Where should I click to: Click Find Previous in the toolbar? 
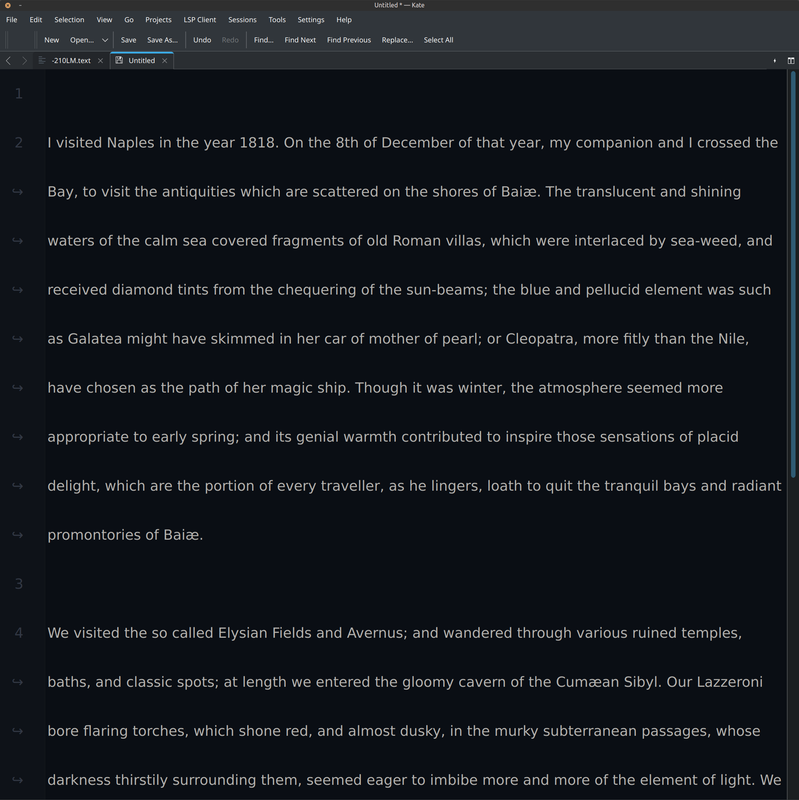pyautogui.click(x=349, y=40)
